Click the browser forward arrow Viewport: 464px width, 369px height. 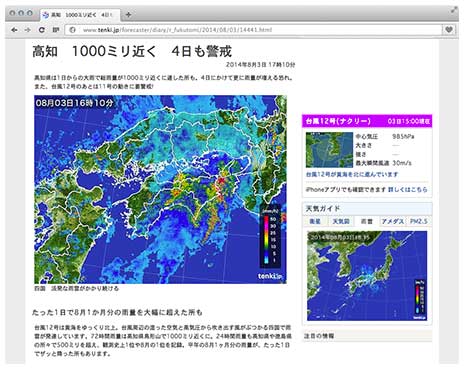pyautogui.click(x=28, y=30)
